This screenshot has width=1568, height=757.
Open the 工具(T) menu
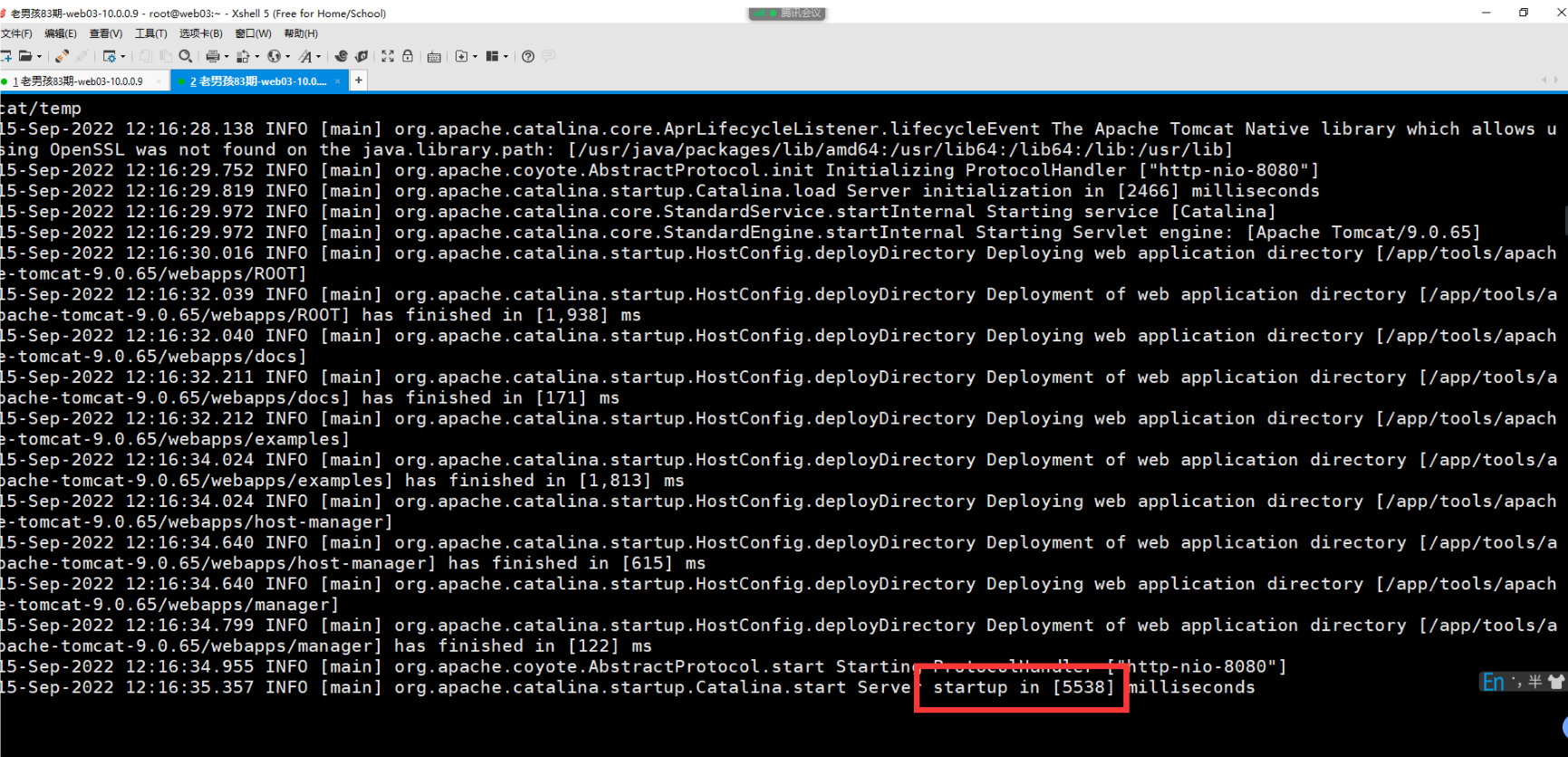click(151, 34)
